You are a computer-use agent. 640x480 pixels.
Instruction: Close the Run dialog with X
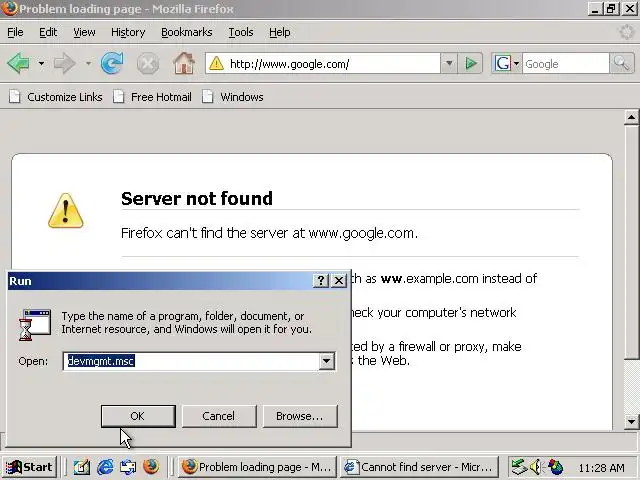point(339,280)
